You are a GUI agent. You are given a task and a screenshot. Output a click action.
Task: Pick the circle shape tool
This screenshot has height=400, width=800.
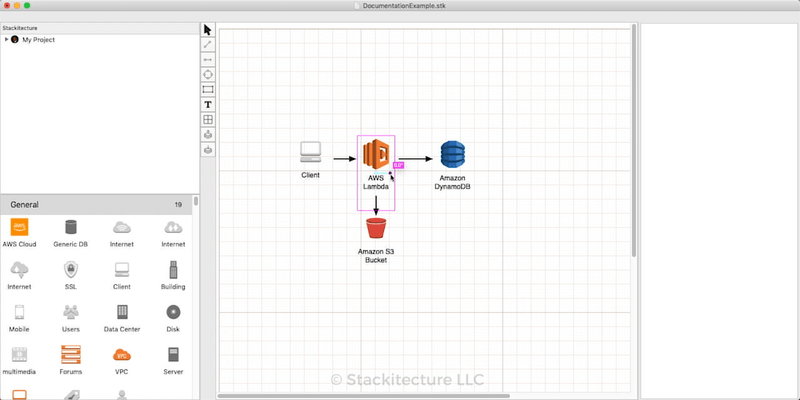coord(208,74)
